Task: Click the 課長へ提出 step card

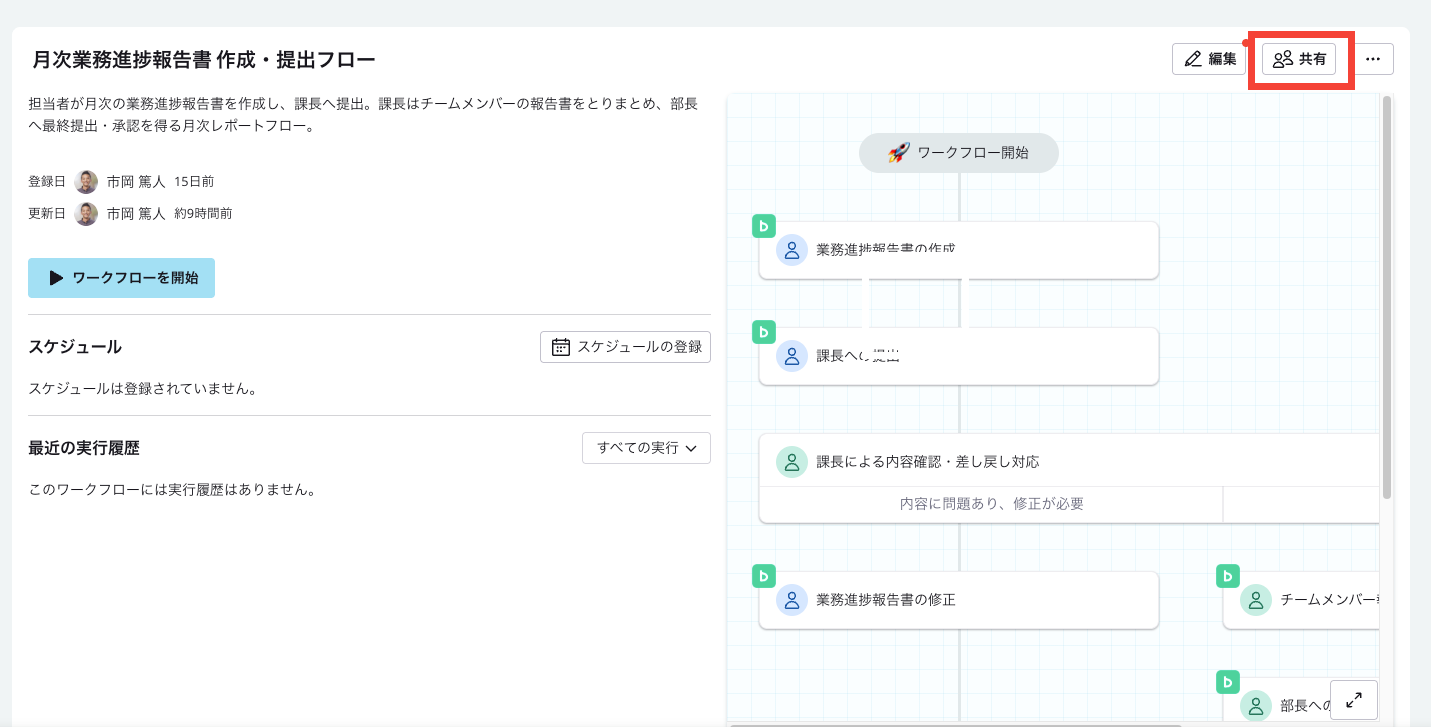Action: (959, 356)
